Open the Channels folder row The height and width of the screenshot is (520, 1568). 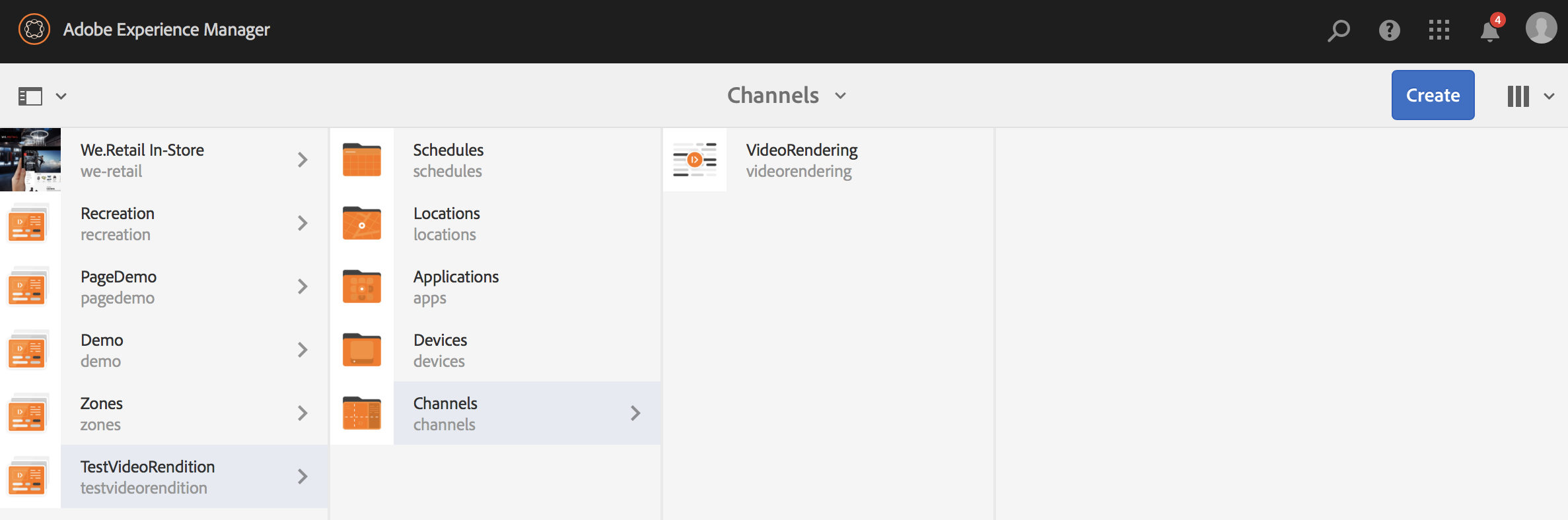tap(496, 413)
